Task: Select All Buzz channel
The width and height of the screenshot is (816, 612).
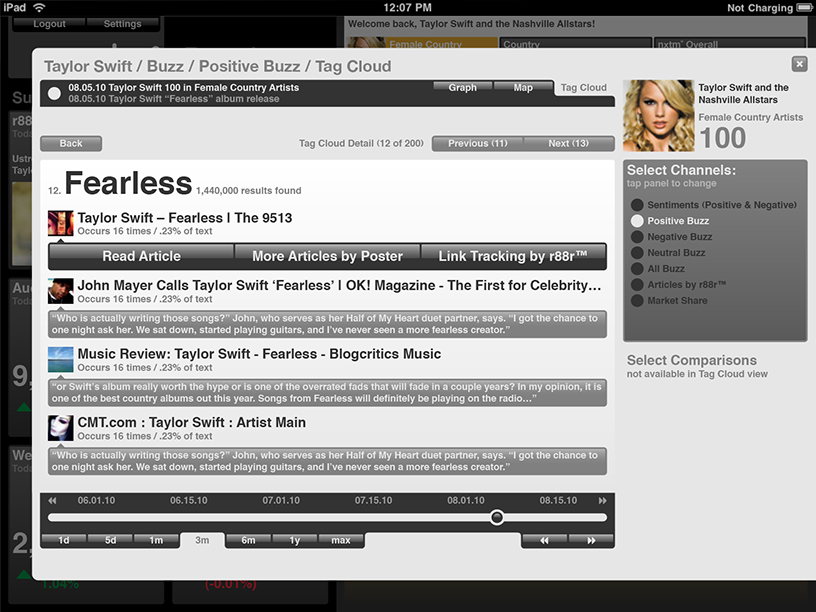Action: [658, 269]
